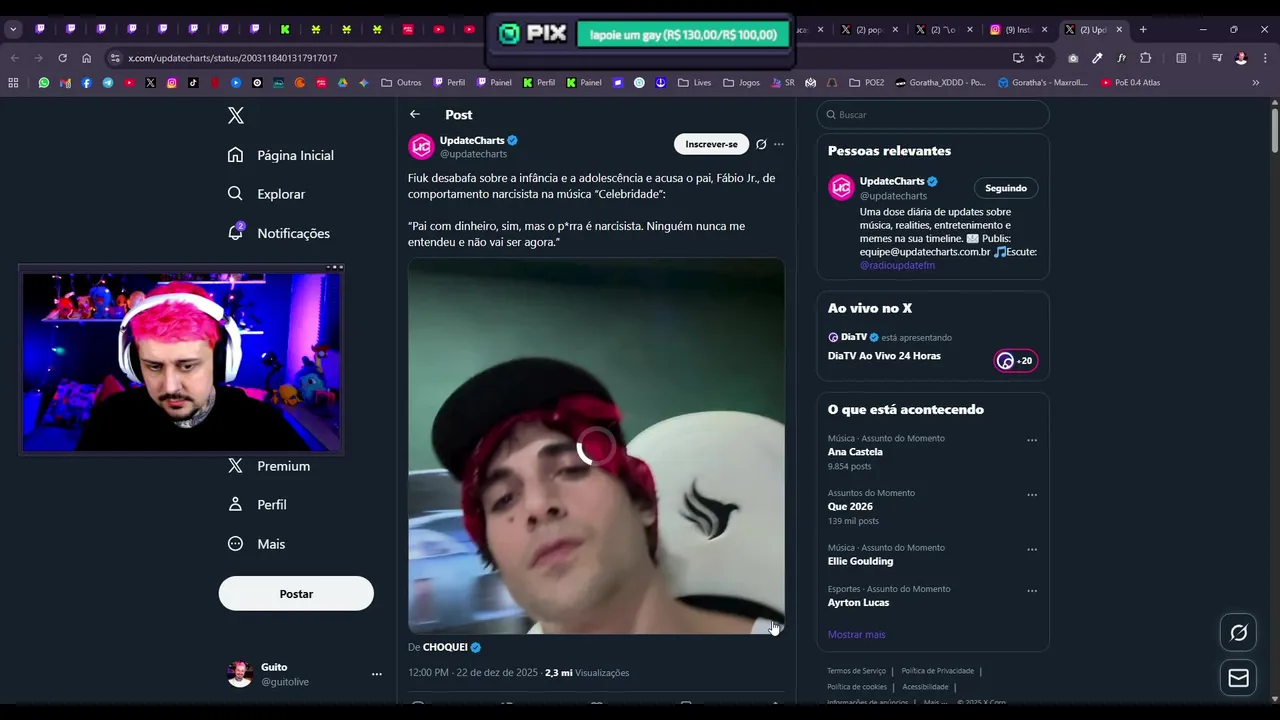Click the Inscrever-se button

711,144
